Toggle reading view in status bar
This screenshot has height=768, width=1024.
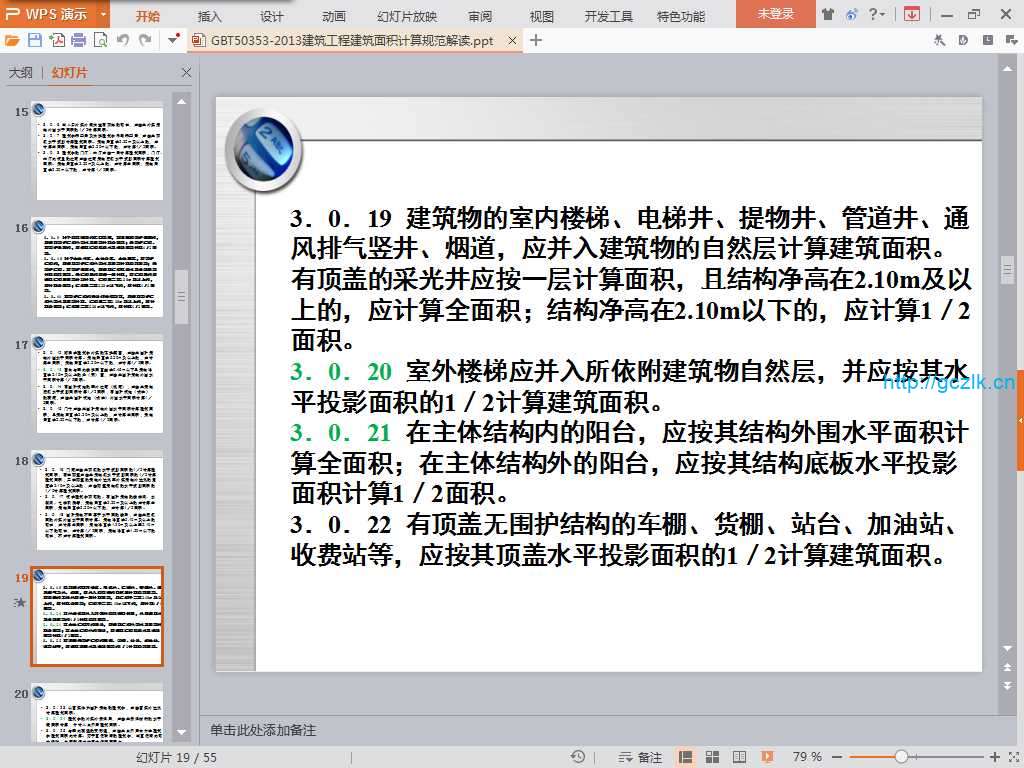coord(739,757)
